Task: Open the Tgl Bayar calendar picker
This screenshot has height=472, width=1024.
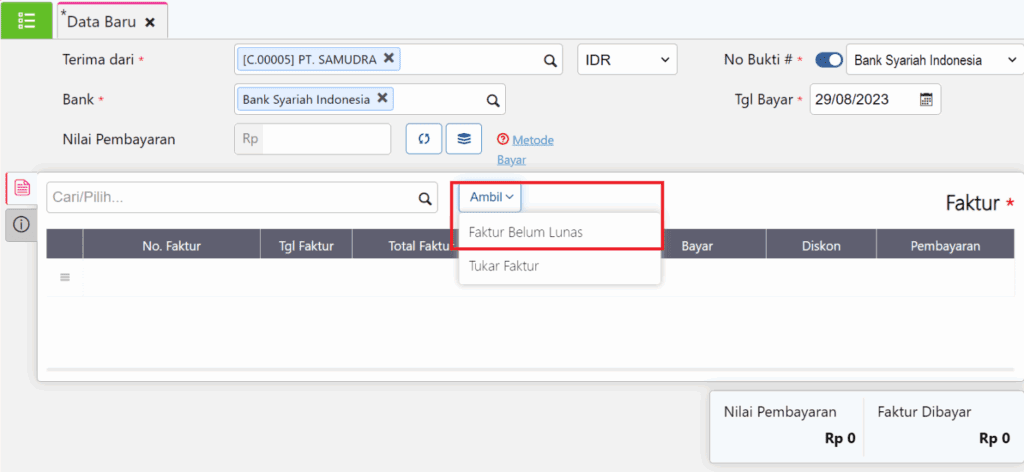Action: click(x=926, y=99)
